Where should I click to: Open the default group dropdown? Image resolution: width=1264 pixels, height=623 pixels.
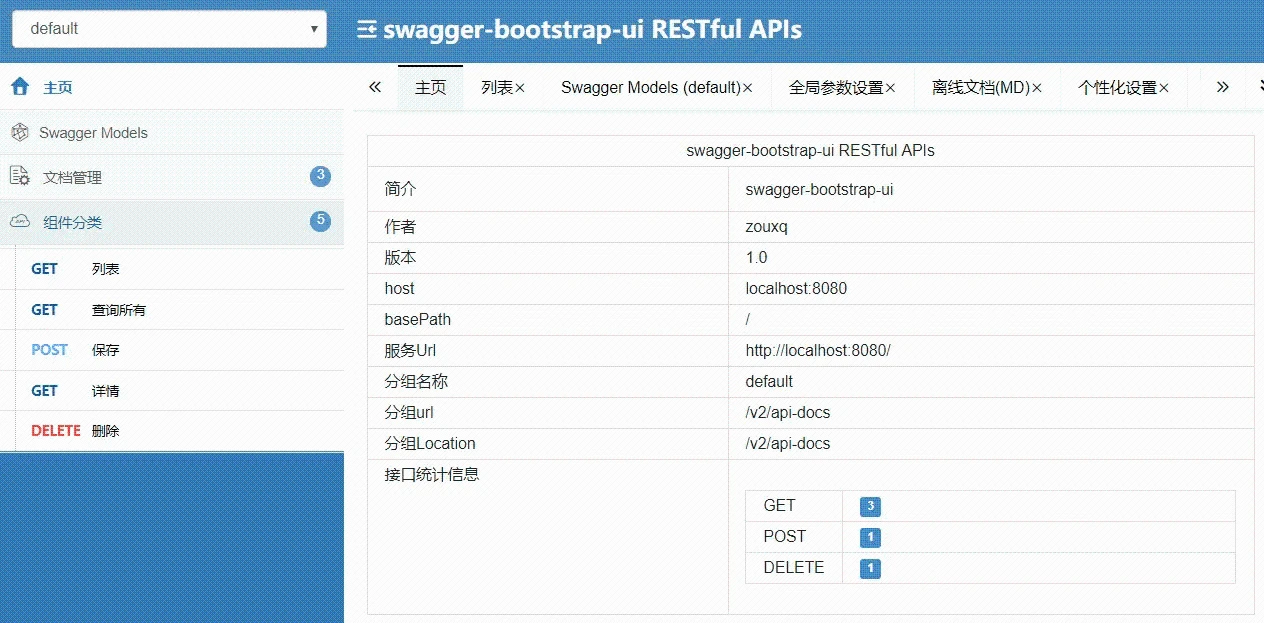[x=169, y=29]
